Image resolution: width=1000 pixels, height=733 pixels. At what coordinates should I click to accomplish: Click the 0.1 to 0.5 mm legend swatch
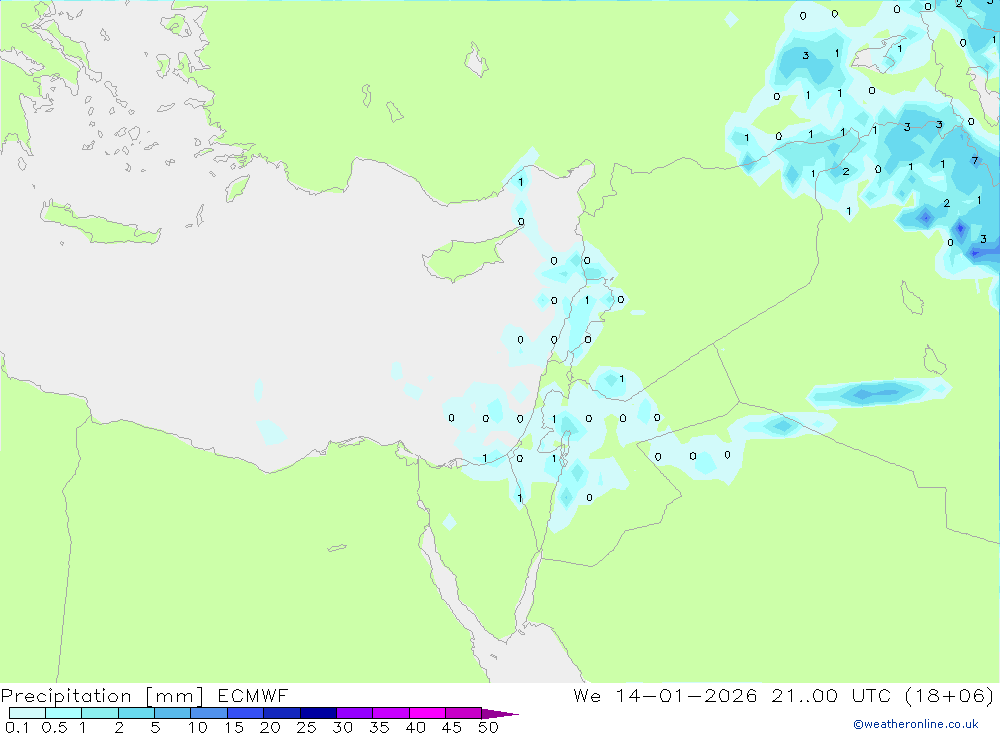(27, 713)
